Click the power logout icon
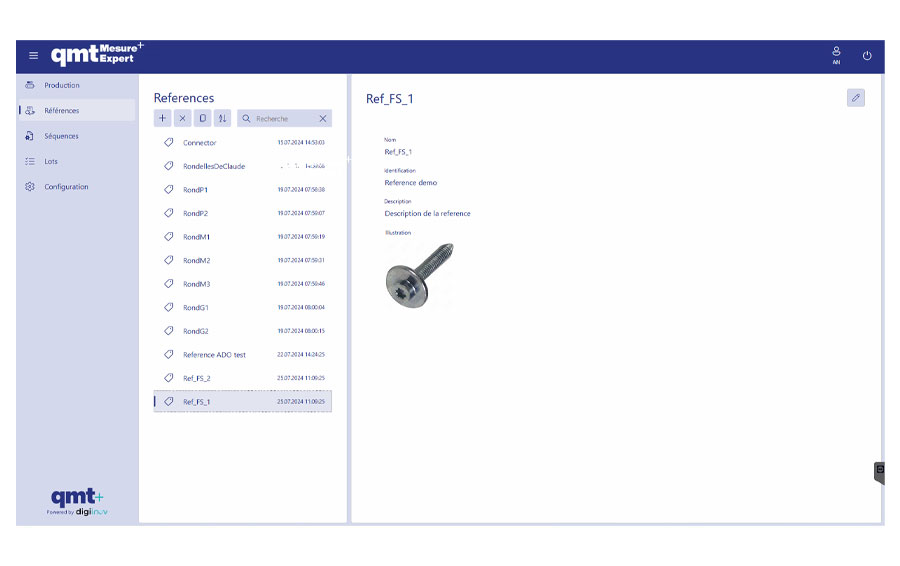This screenshot has height=566, width=900. click(x=867, y=56)
